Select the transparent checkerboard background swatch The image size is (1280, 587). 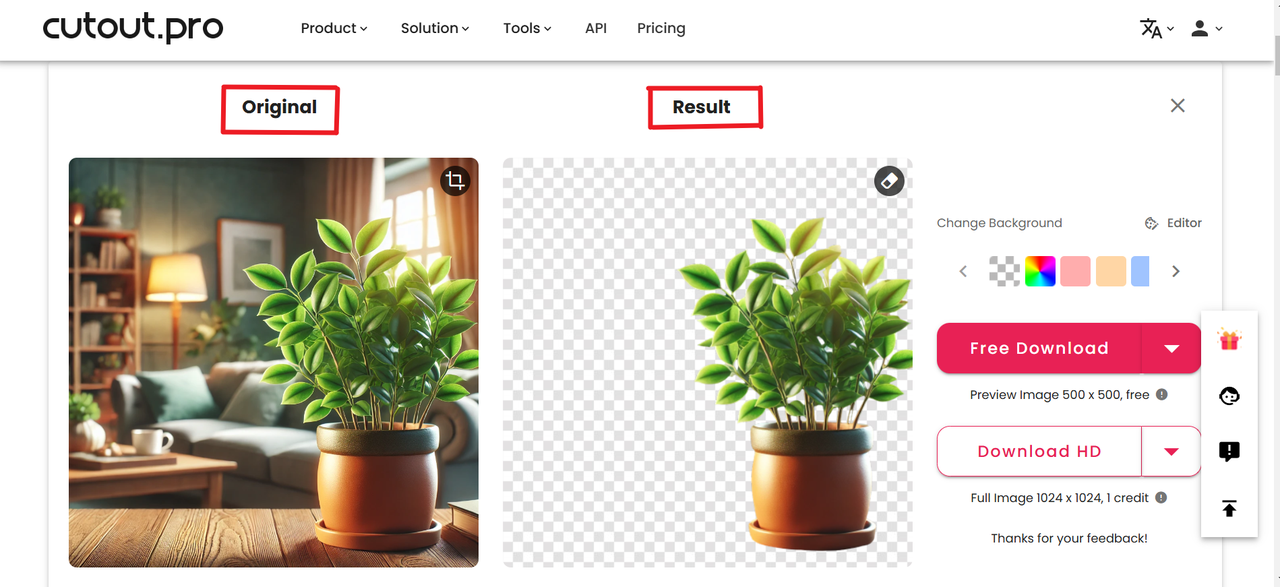pyautogui.click(x=1004, y=271)
